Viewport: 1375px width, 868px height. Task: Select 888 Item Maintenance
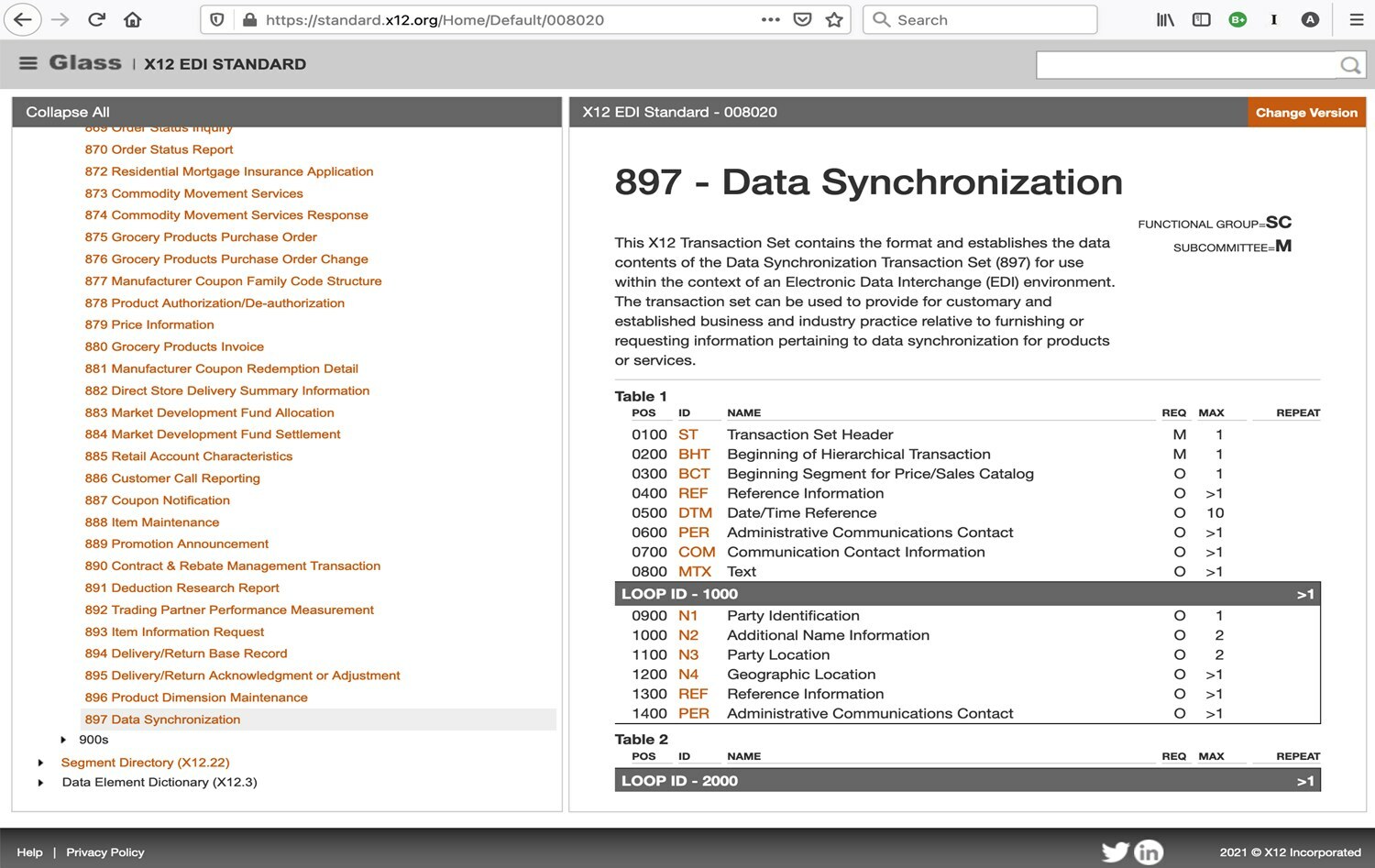pos(152,522)
